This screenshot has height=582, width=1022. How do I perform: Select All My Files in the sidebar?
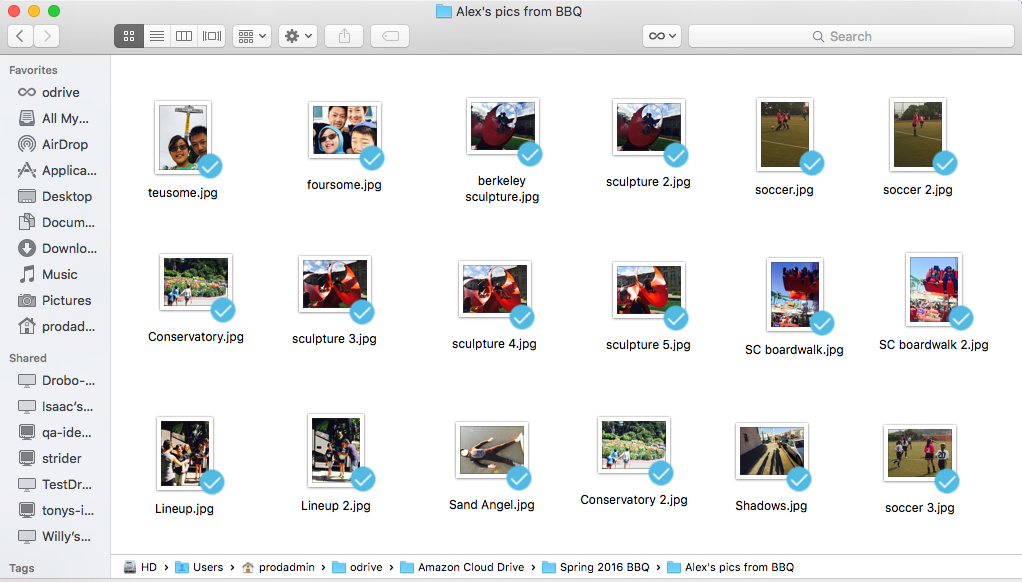(55, 119)
